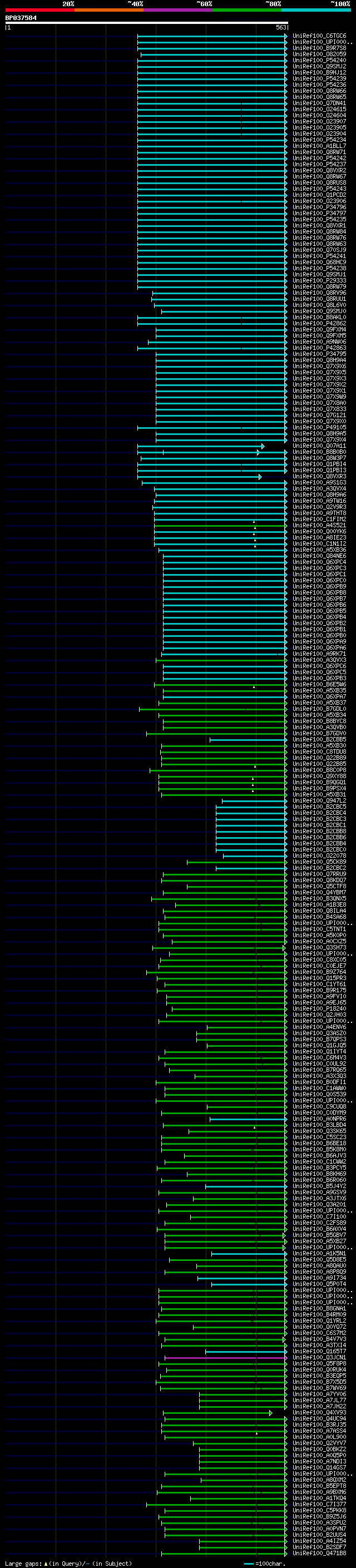This screenshot has width=356, height=1568.
Task: Select the hit label UniRef100_Q8RW71
Action: (319, 152)
